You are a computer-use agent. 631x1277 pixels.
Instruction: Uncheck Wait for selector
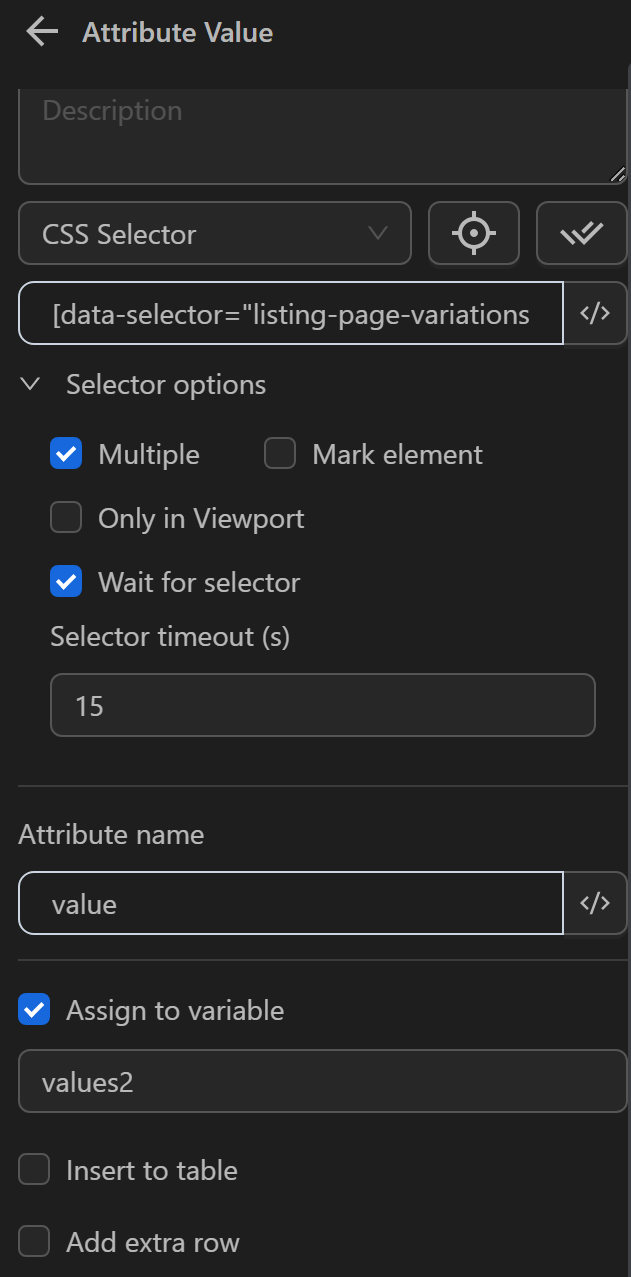pyautogui.click(x=66, y=582)
